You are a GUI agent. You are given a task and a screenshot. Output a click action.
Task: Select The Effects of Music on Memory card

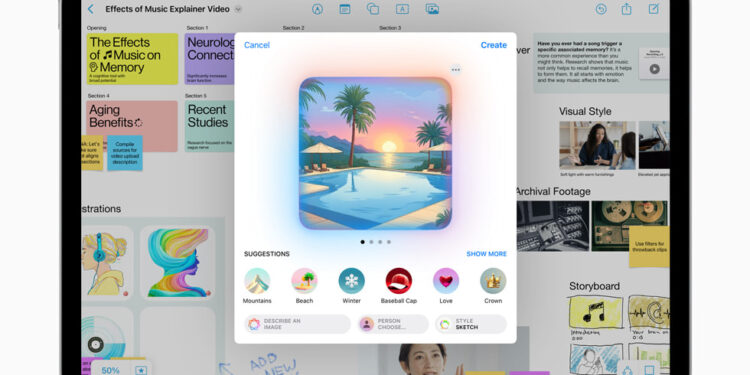[132, 59]
